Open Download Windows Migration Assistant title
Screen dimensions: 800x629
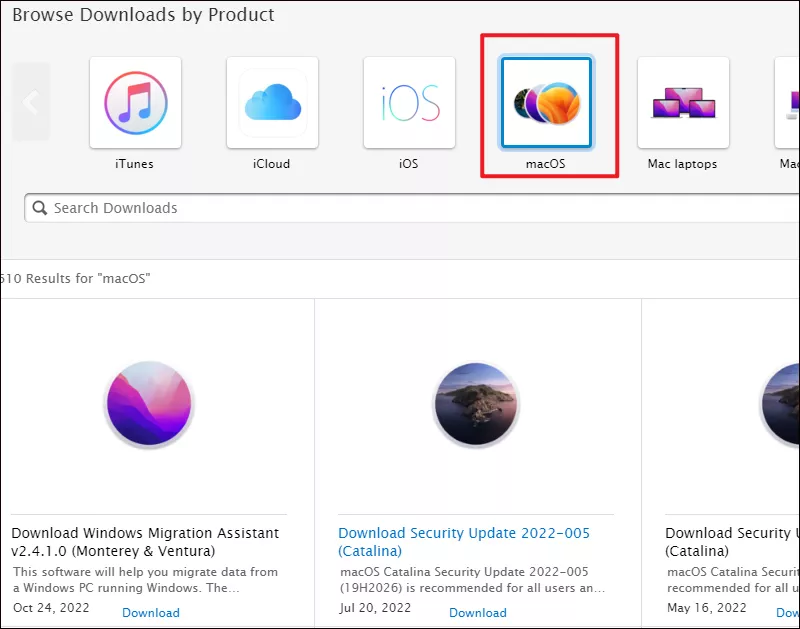145,542
